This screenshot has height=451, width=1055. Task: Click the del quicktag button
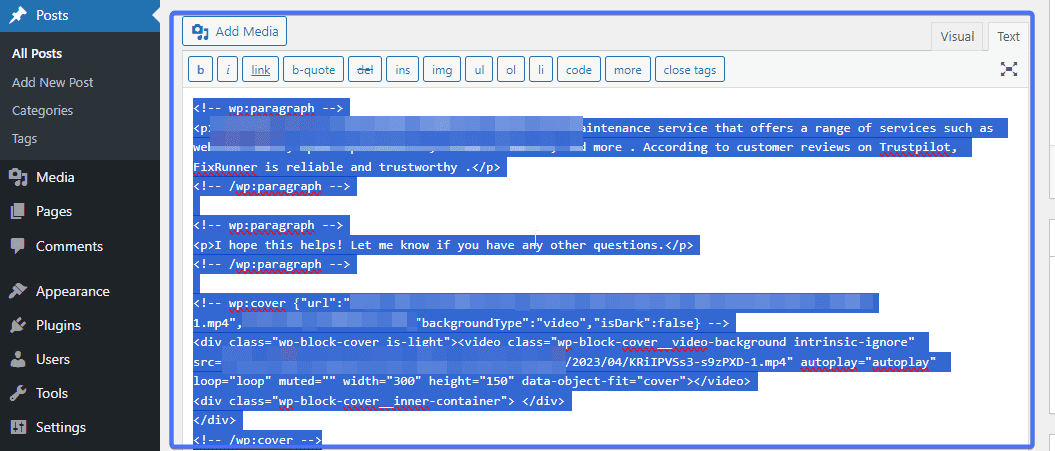pos(365,69)
